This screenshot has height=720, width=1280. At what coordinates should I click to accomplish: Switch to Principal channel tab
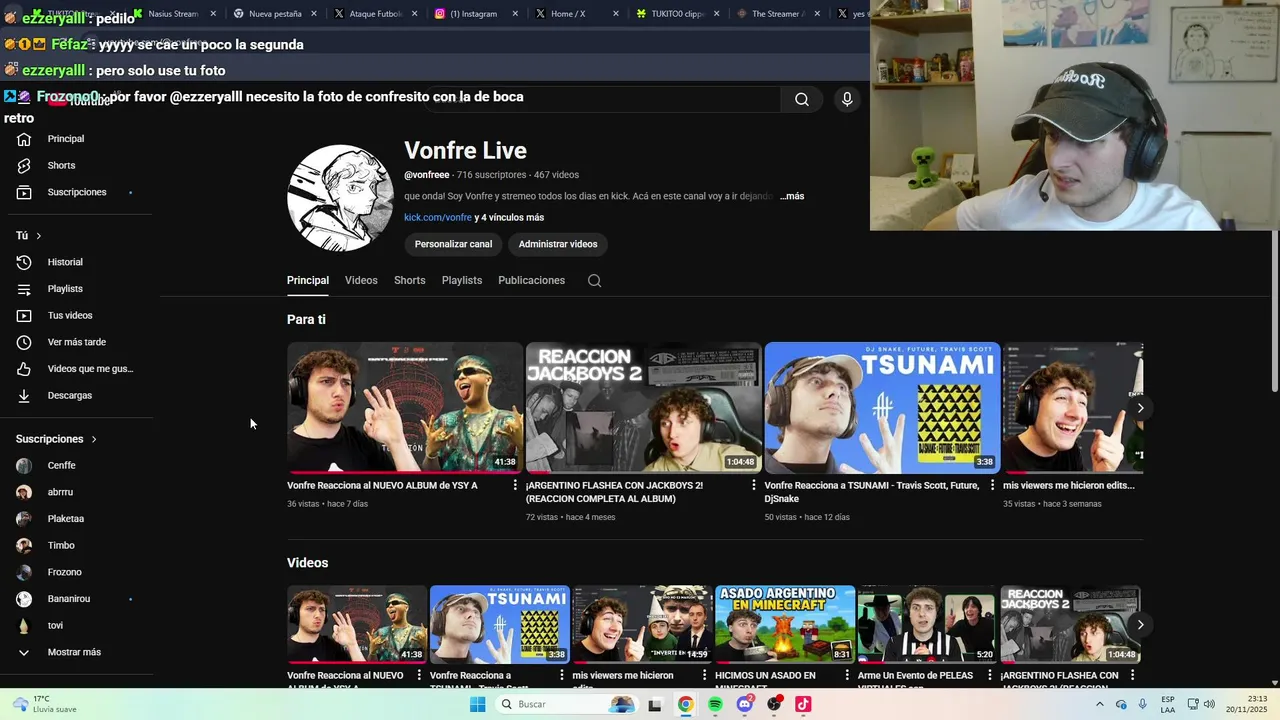(308, 280)
